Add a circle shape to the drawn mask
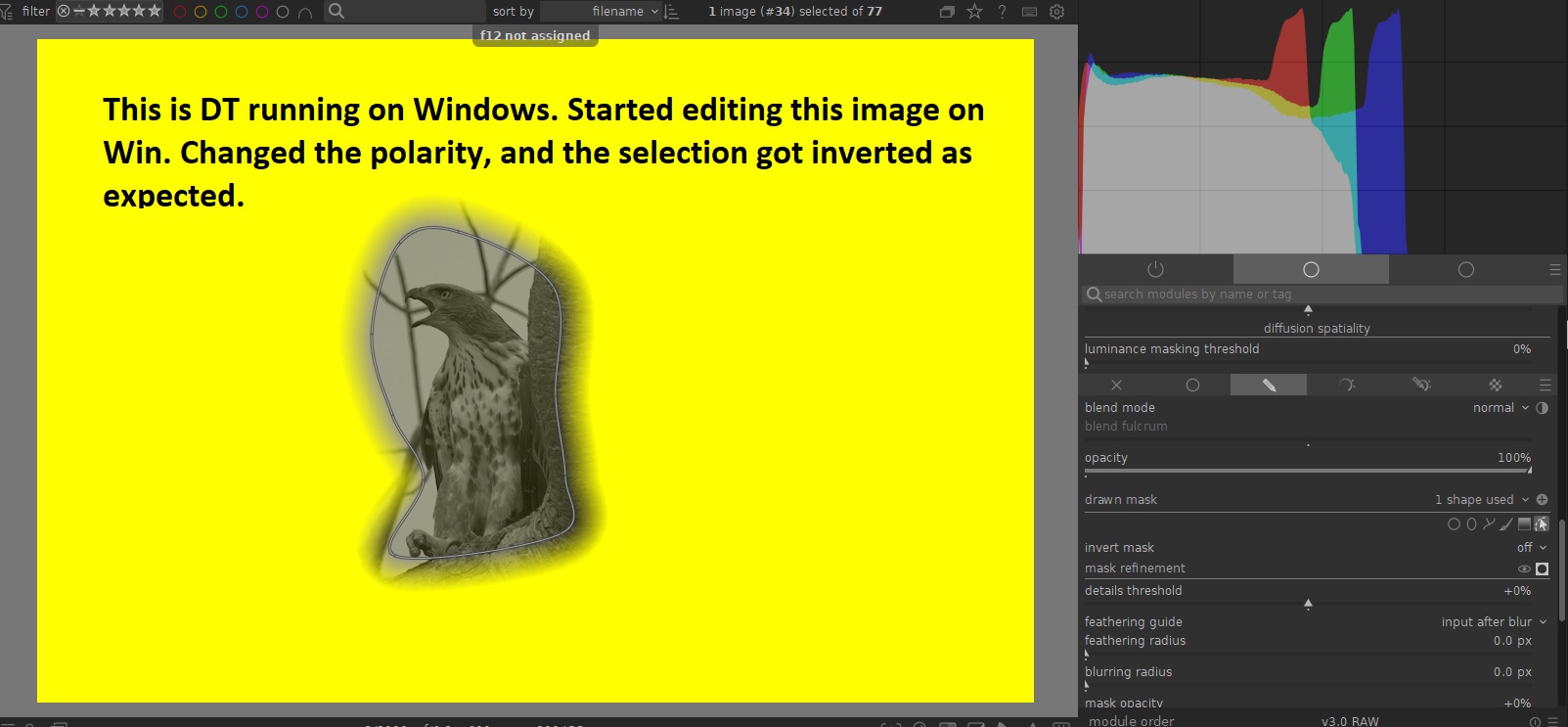 pos(1454,524)
